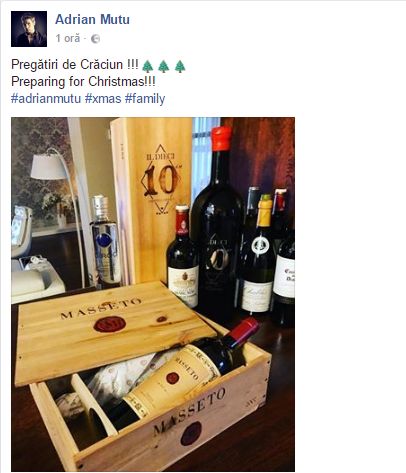Image resolution: width=406 pixels, height=473 pixels.
Task: Click the MASSETO wooden lid in photo
Action: (x=115, y=331)
